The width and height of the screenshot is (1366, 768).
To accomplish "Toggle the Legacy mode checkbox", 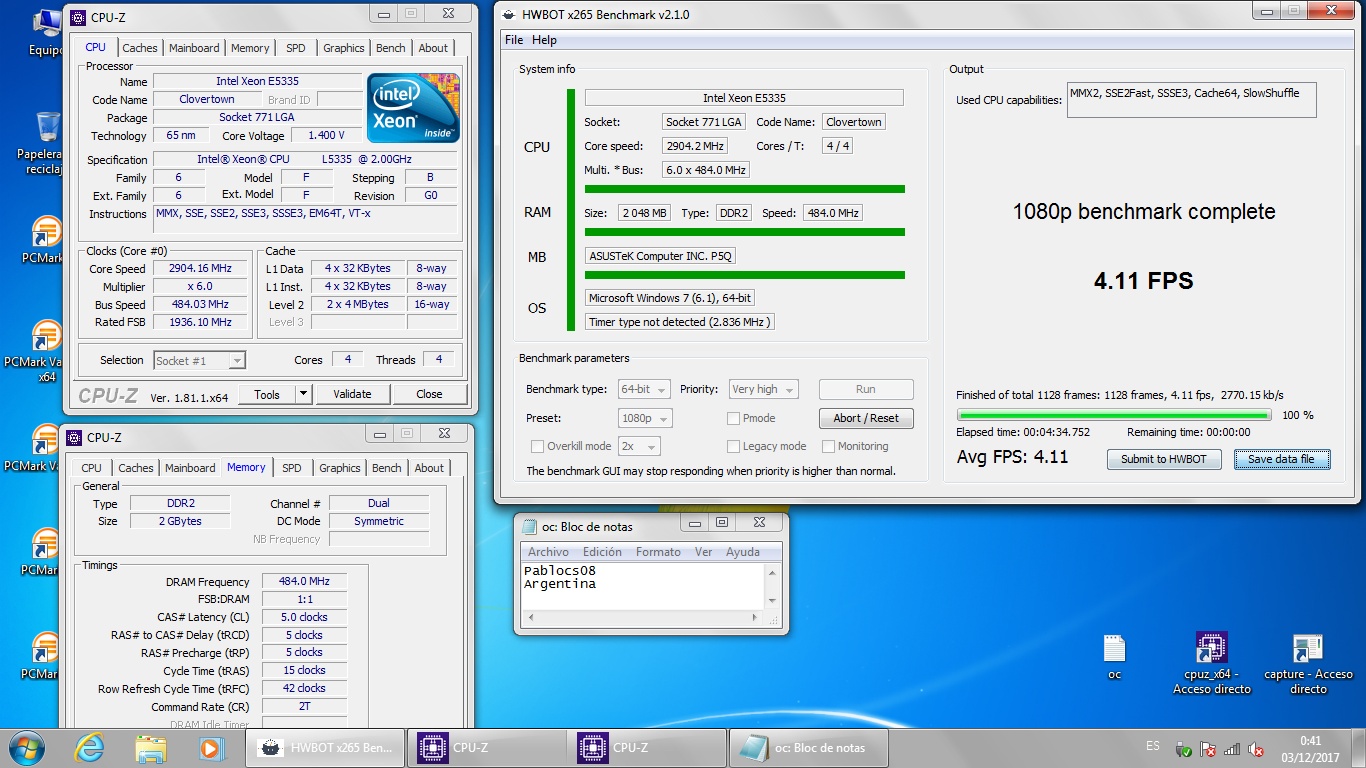I will (x=733, y=446).
